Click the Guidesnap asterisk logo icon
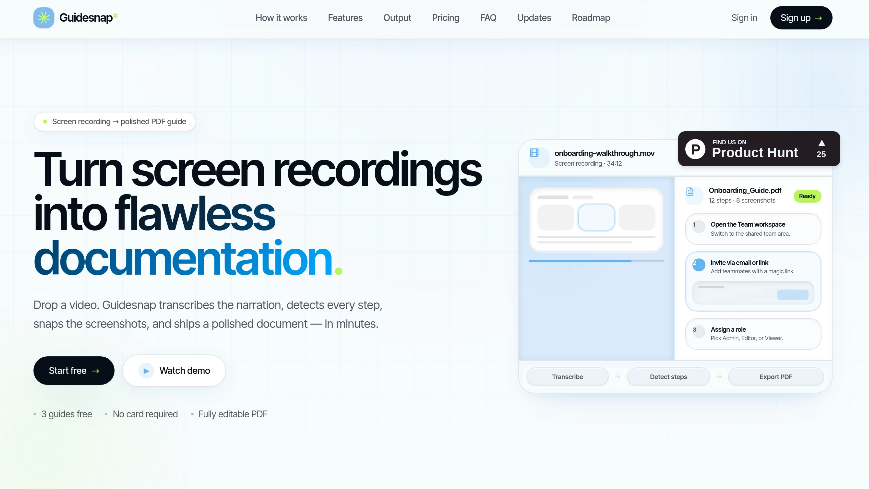Viewport: 869px width, 489px height. click(44, 18)
